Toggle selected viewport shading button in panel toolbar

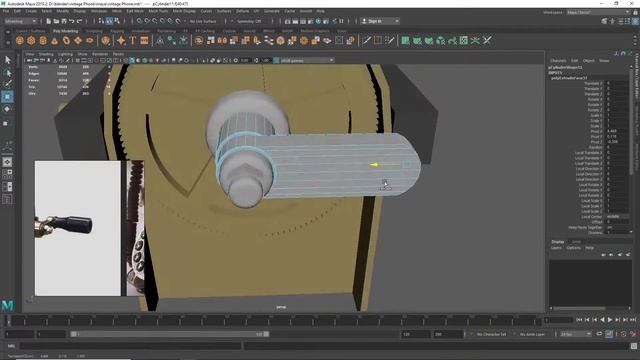(x=132, y=60)
